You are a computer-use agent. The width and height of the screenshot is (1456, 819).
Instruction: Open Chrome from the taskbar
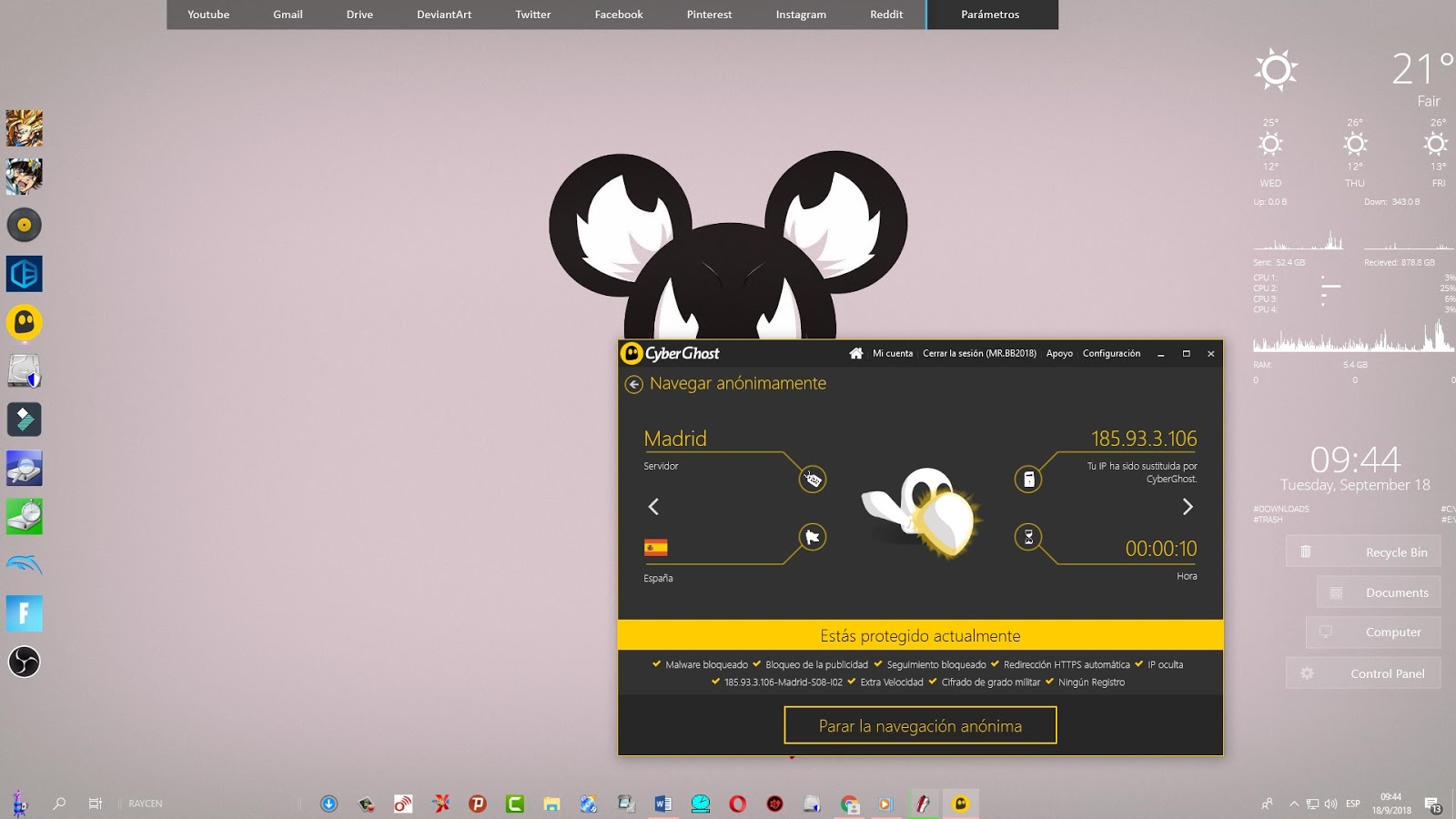point(849,804)
